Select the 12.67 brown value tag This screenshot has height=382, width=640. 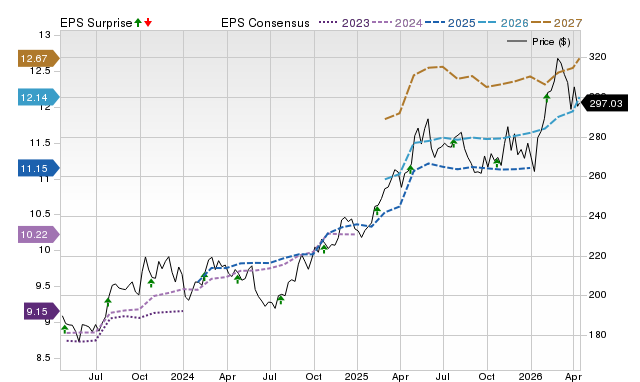[39, 58]
